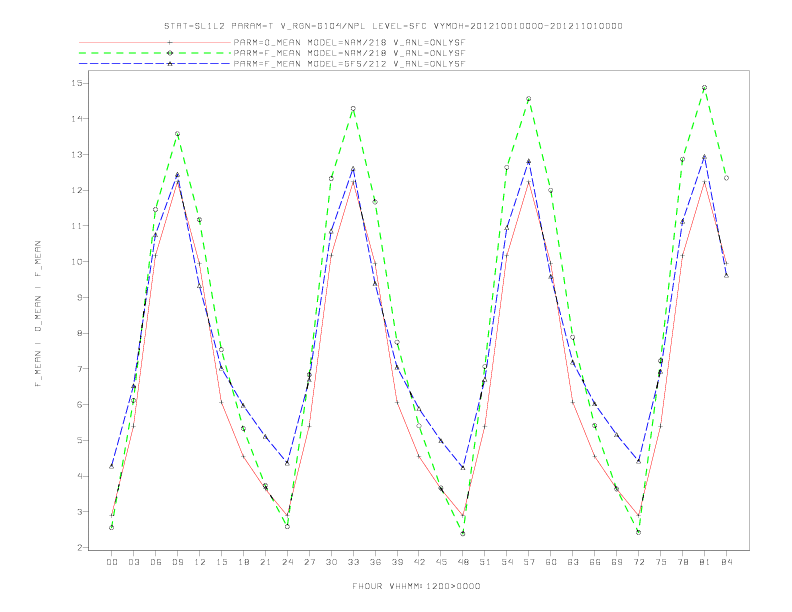Click the blue triangle marker at hour 00
The width and height of the screenshot is (792, 612).
(112, 467)
